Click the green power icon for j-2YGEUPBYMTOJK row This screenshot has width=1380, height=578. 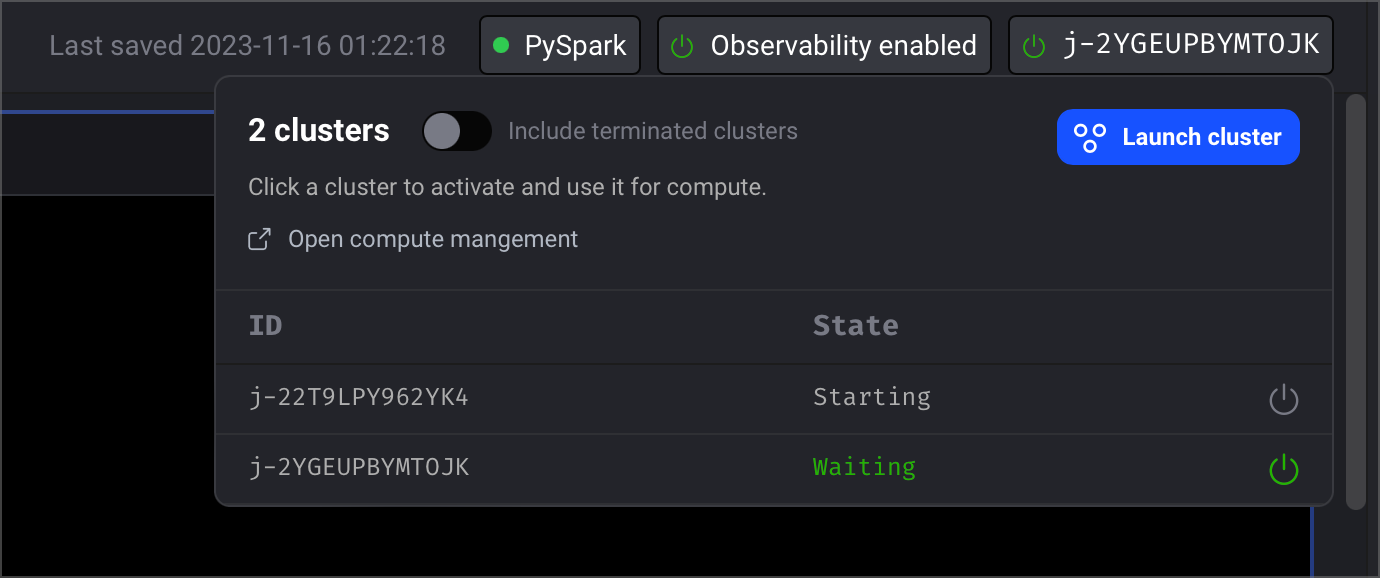(1283, 469)
